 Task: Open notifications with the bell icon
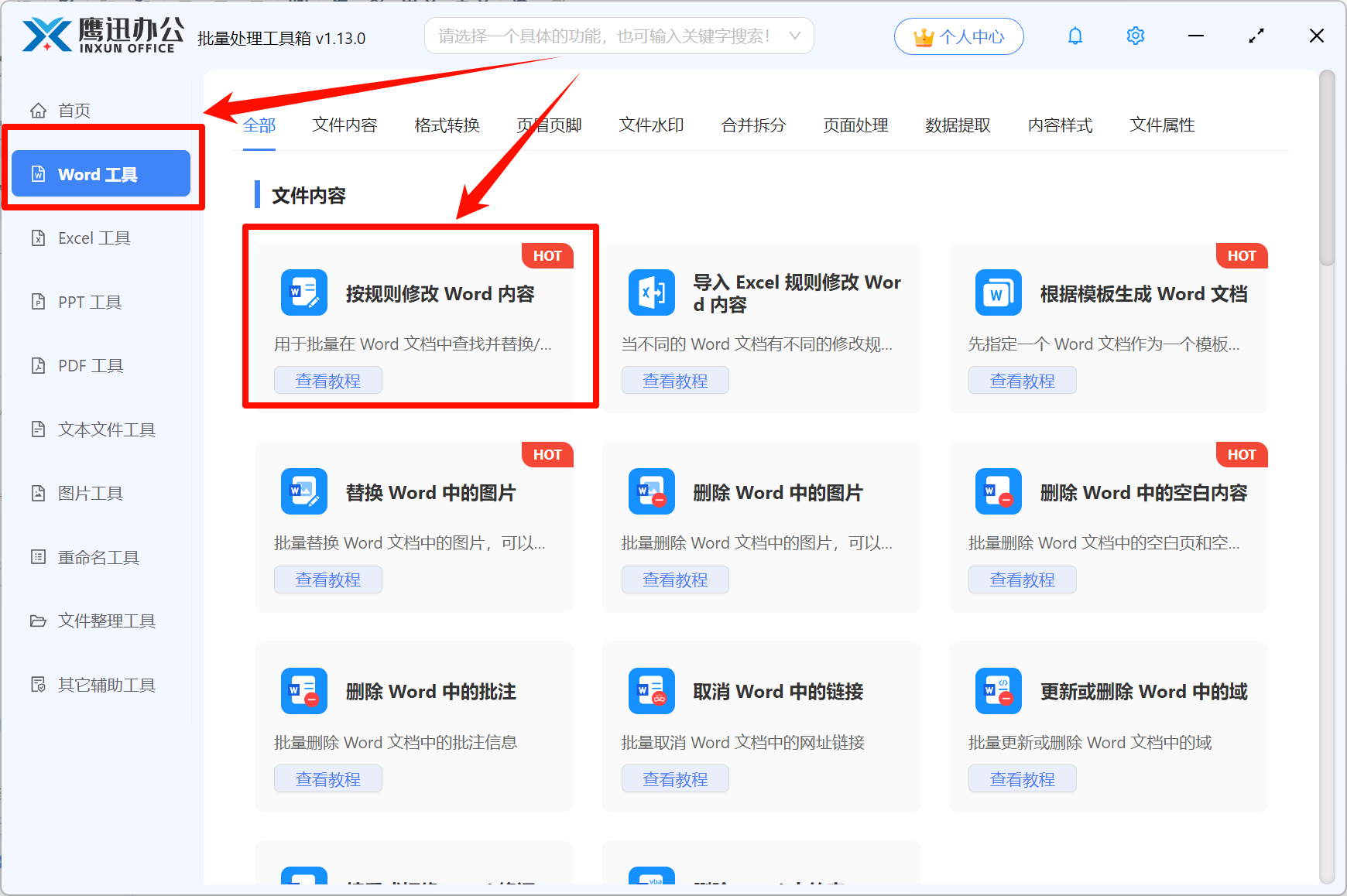tap(1075, 36)
